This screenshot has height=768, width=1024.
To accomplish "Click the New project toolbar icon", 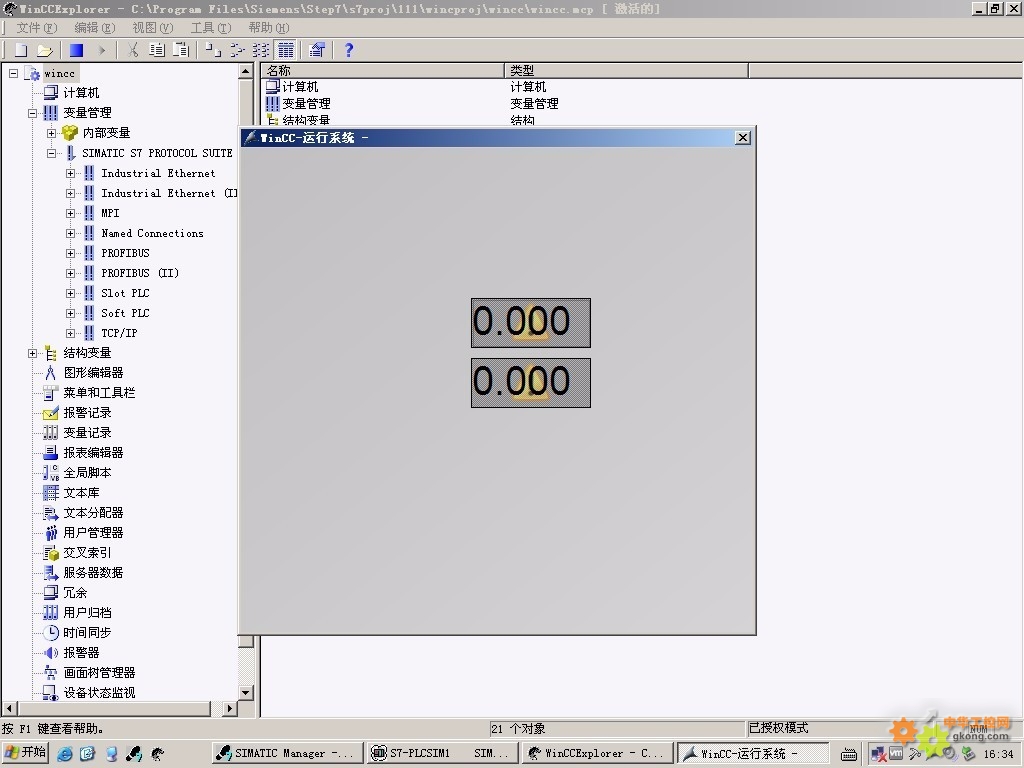I will click(x=21, y=50).
